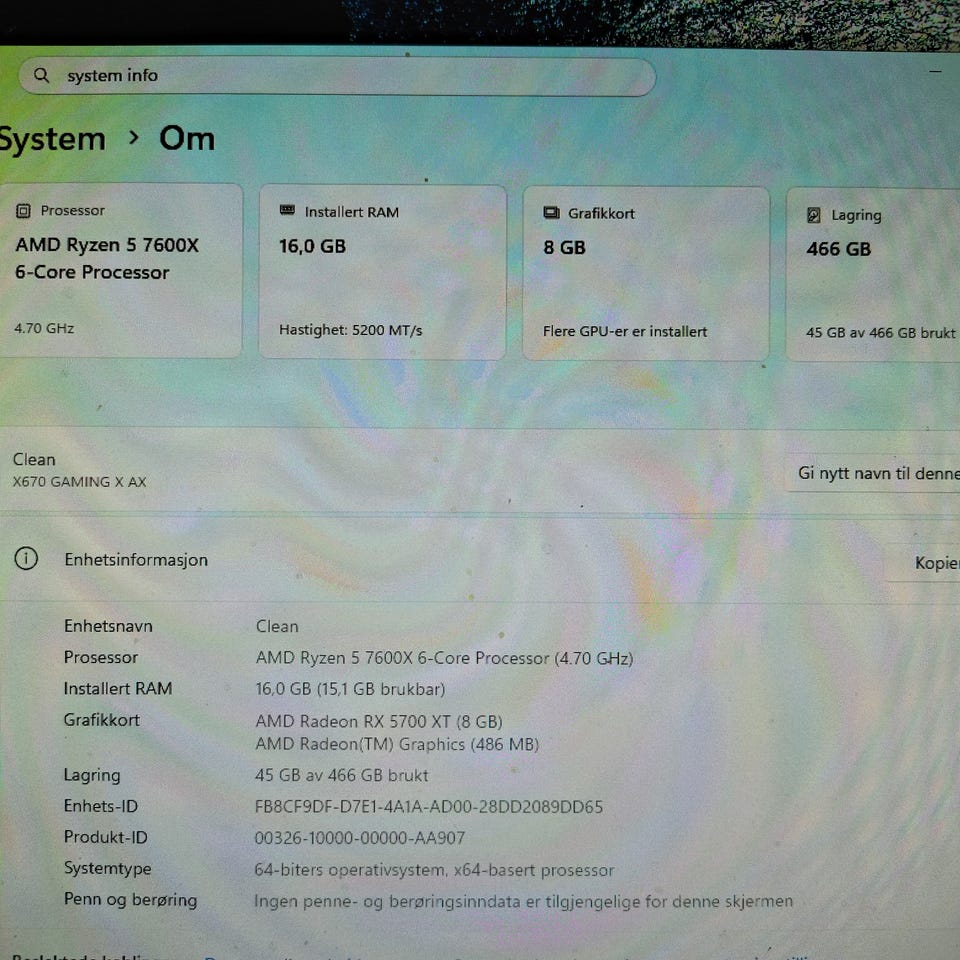The width and height of the screenshot is (960, 960).
Task: Select '16,0 GB (15,1 GB brukbar)' value
Action: click(350, 689)
